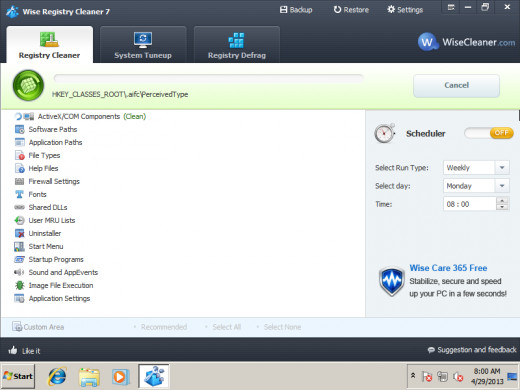Click the scan progress bar
The width and height of the screenshot is (520, 390).
[209, 79]
